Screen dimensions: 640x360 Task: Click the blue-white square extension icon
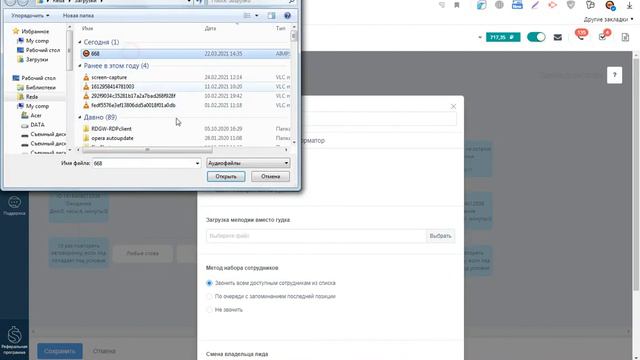(481, 5)
